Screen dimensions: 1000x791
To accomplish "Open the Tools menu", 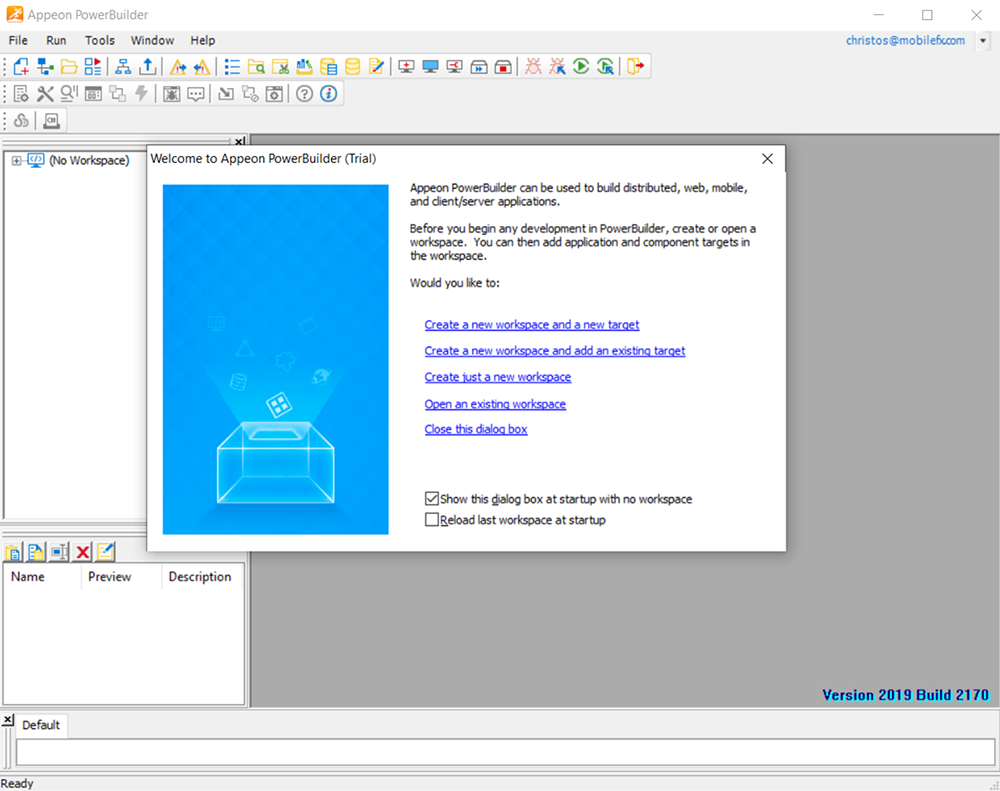I will point(100,40).
